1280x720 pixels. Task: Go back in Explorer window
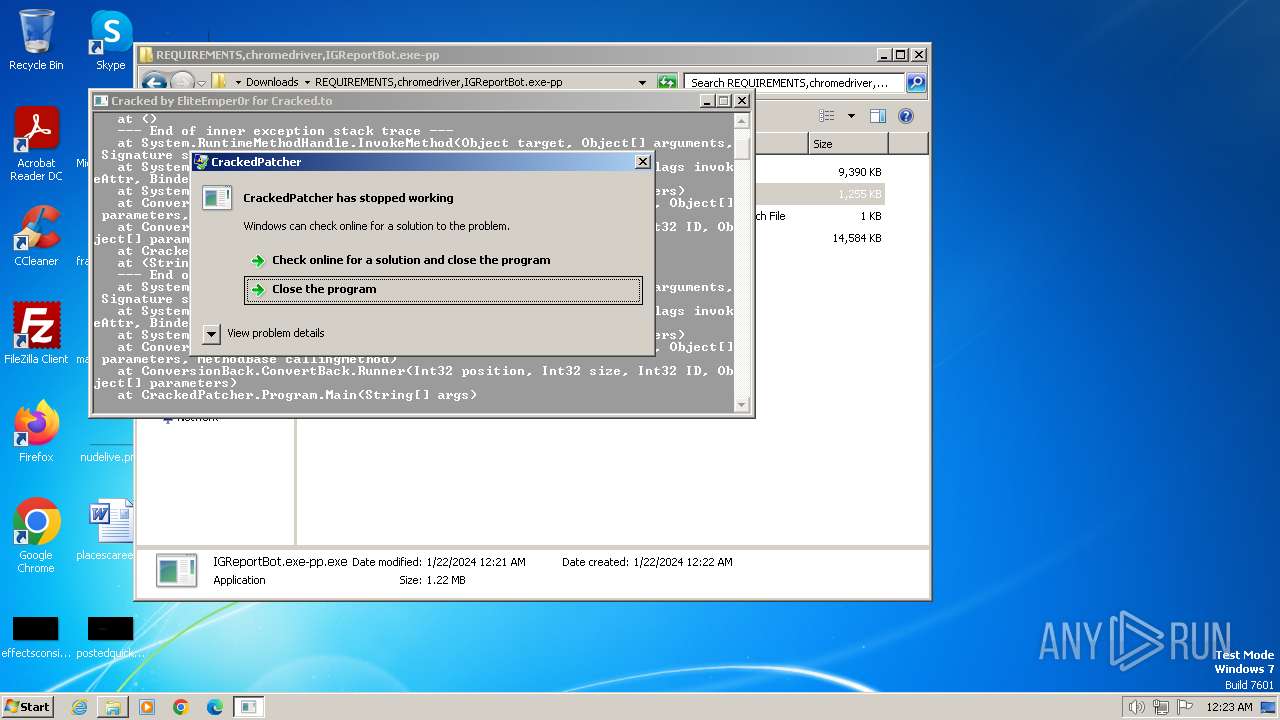tap(154, 83)
